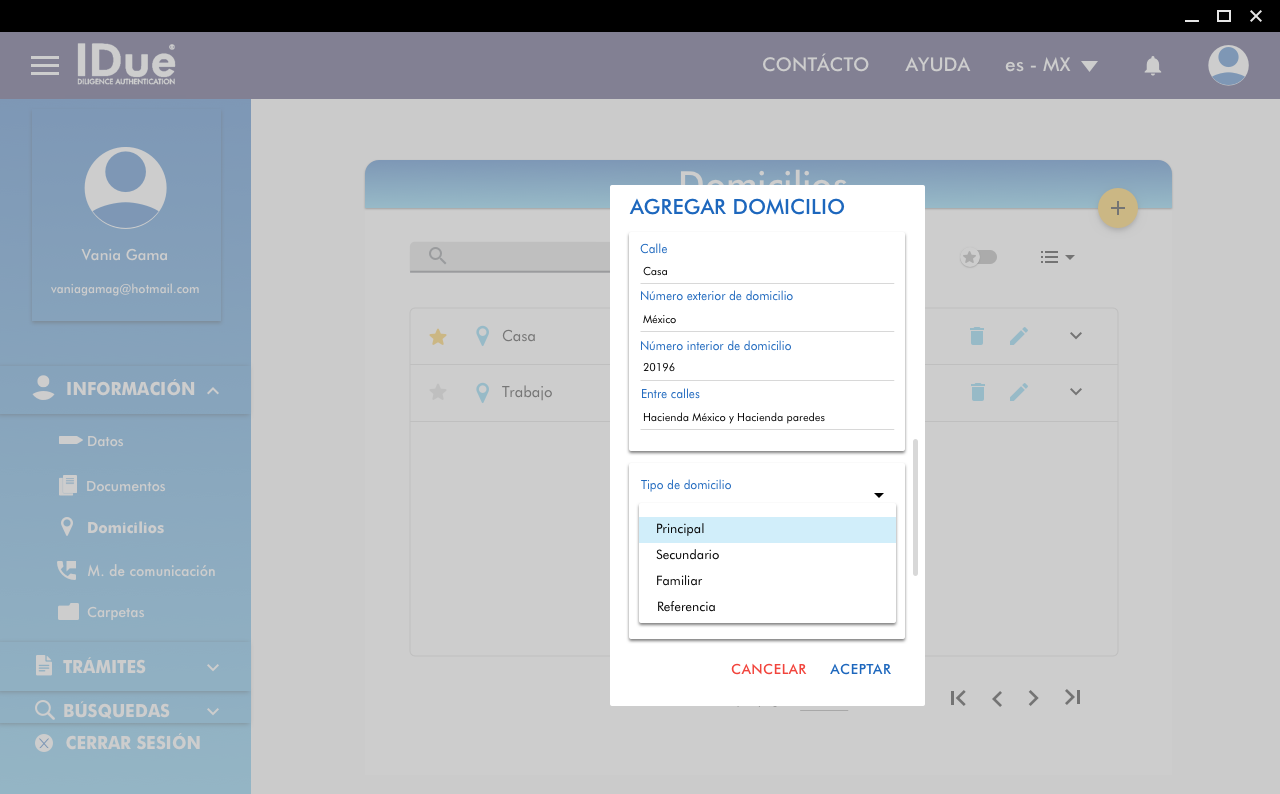Toggle the favorites filter switch
This screenshot has height=794, width=1280.
click(979, 257)
